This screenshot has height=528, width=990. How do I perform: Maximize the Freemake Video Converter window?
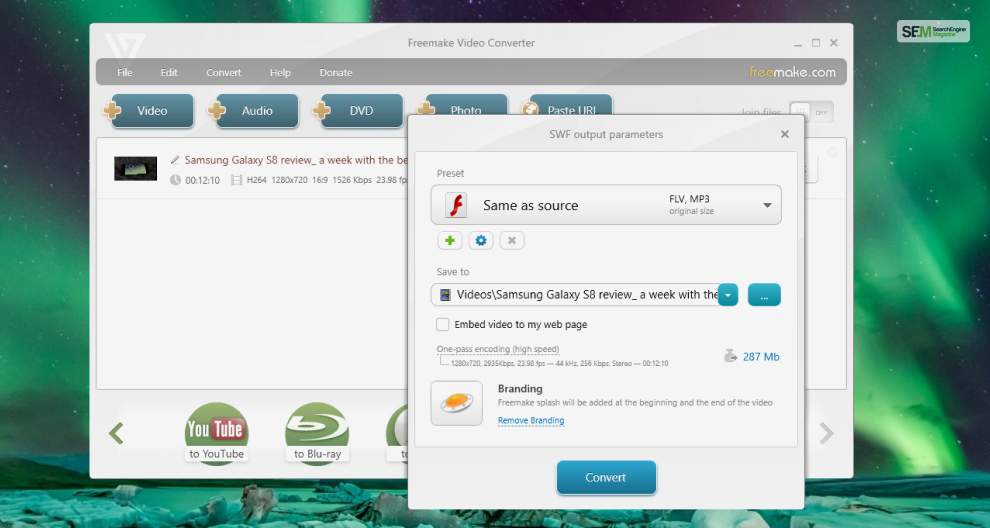[816, 43]
